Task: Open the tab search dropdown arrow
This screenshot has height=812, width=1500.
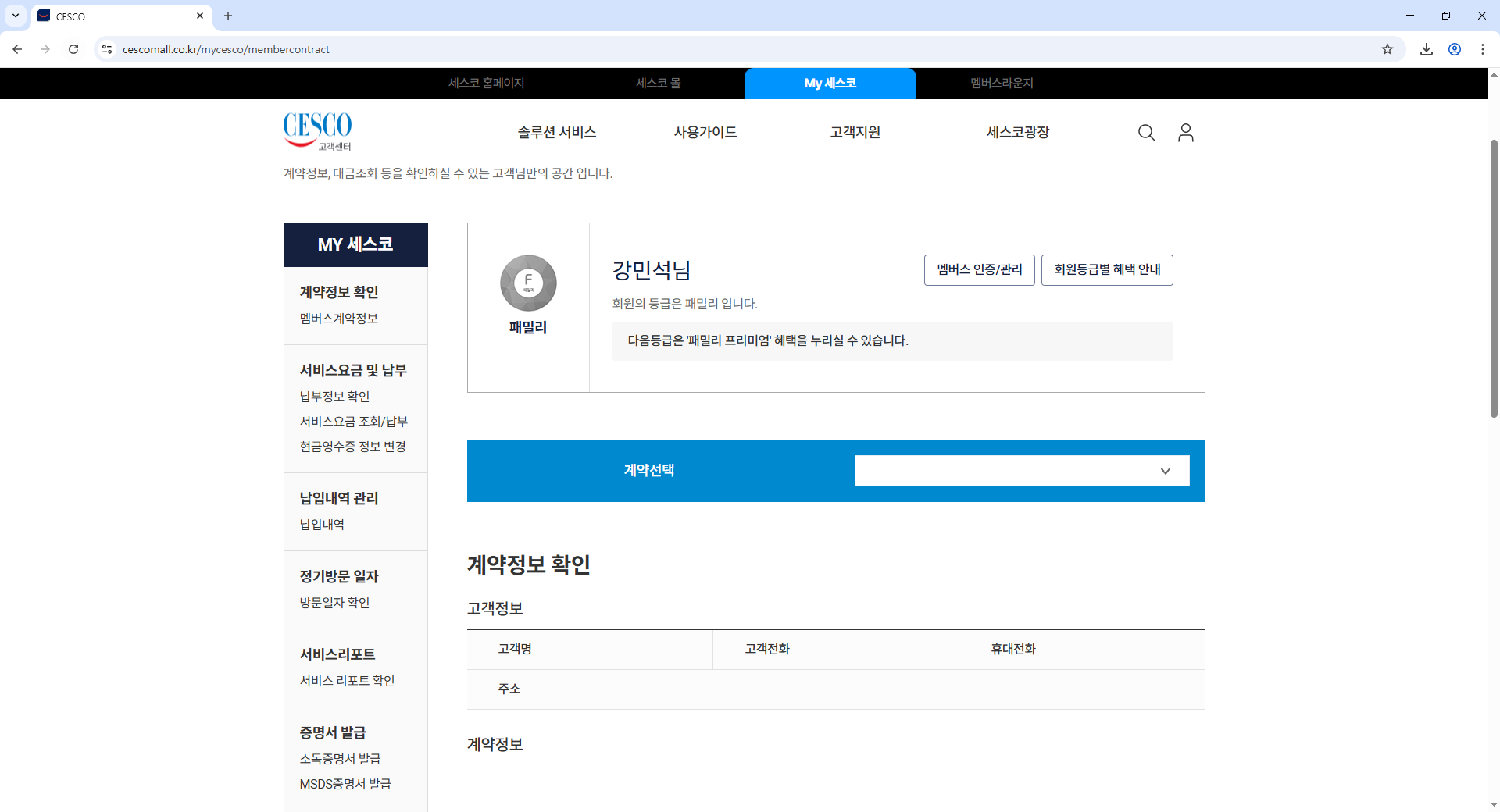Action: point(16,16)
